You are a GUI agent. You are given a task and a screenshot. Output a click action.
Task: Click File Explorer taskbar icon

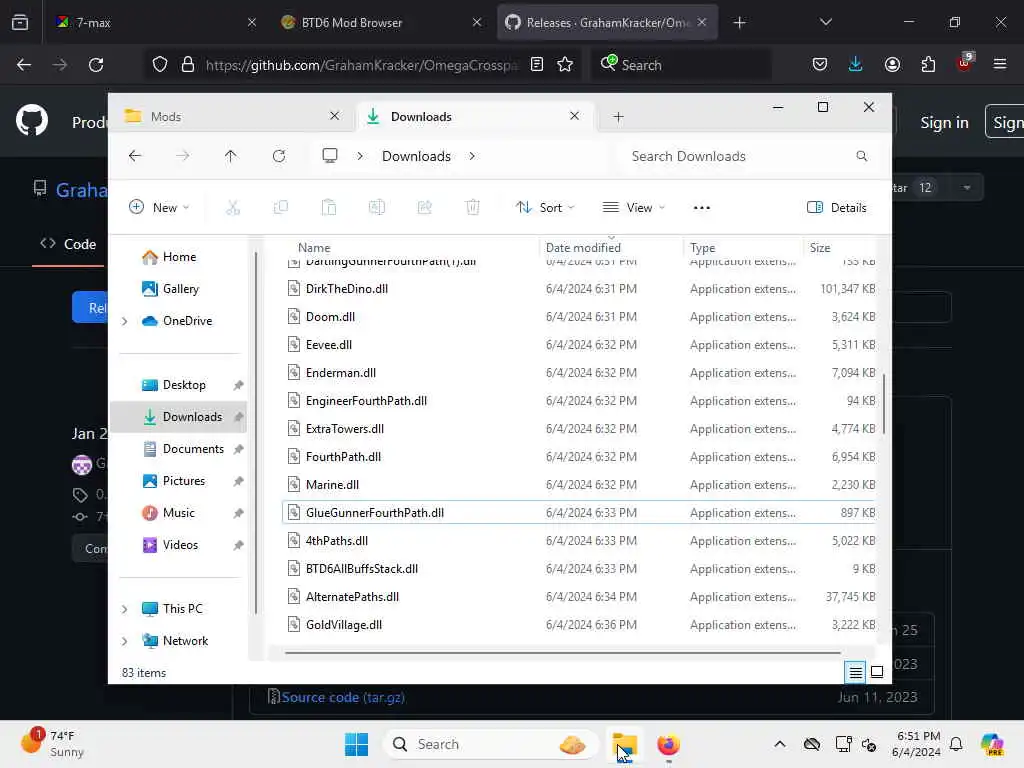625,744
